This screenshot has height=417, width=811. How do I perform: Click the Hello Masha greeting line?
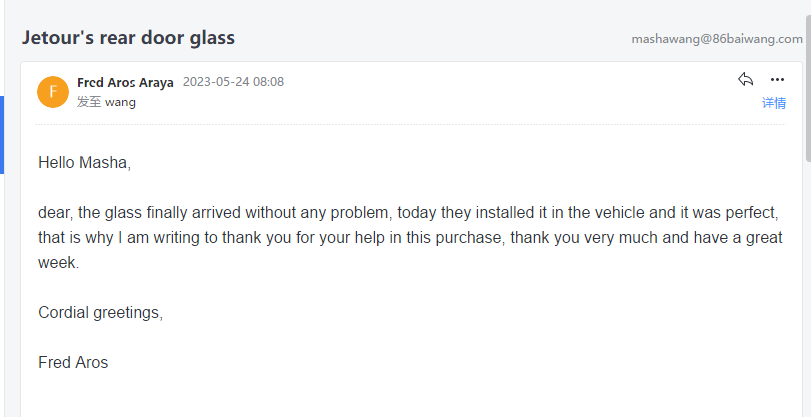(85, 162)
